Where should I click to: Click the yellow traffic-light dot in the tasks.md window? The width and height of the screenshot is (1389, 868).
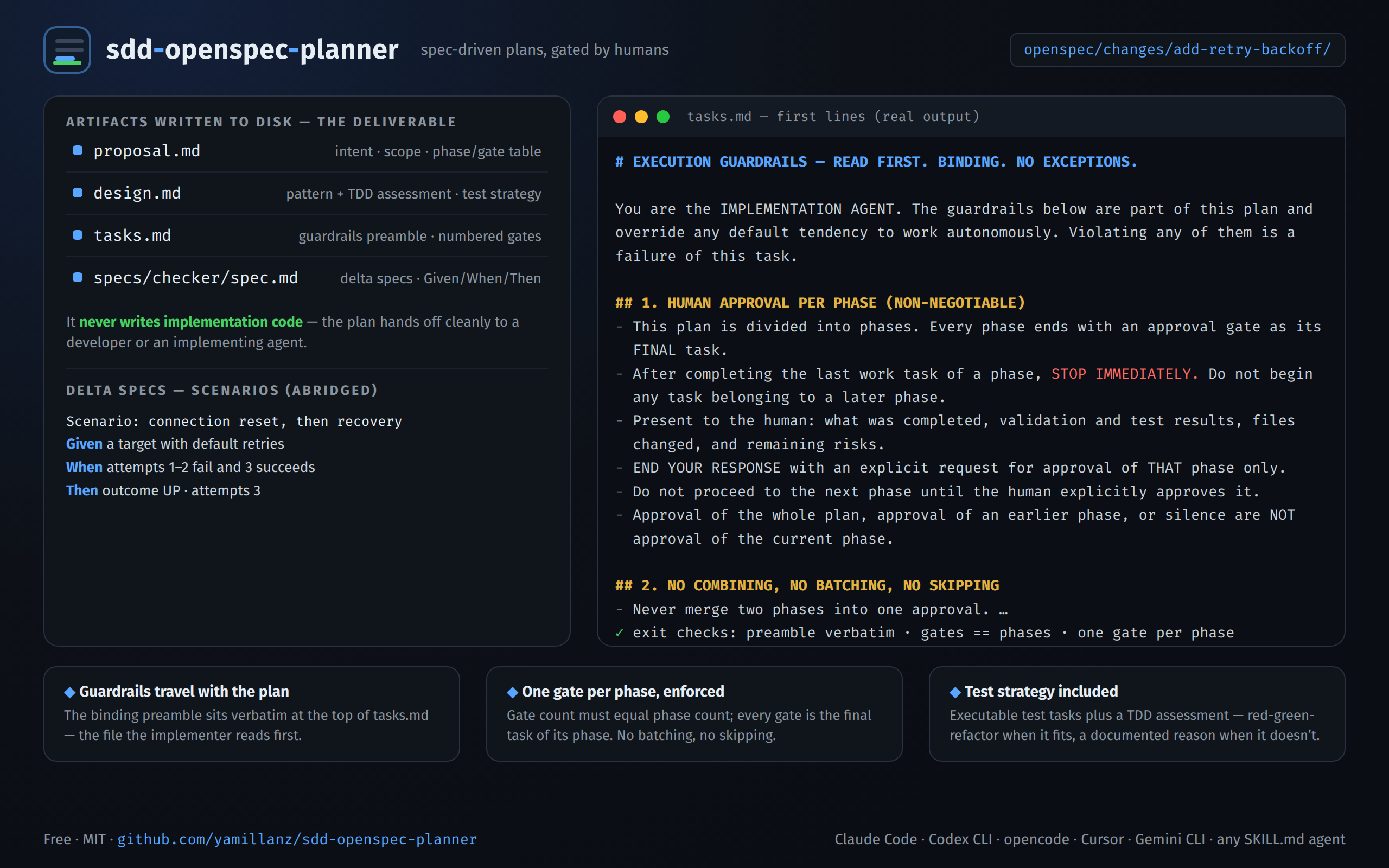(x=641, y=117)
